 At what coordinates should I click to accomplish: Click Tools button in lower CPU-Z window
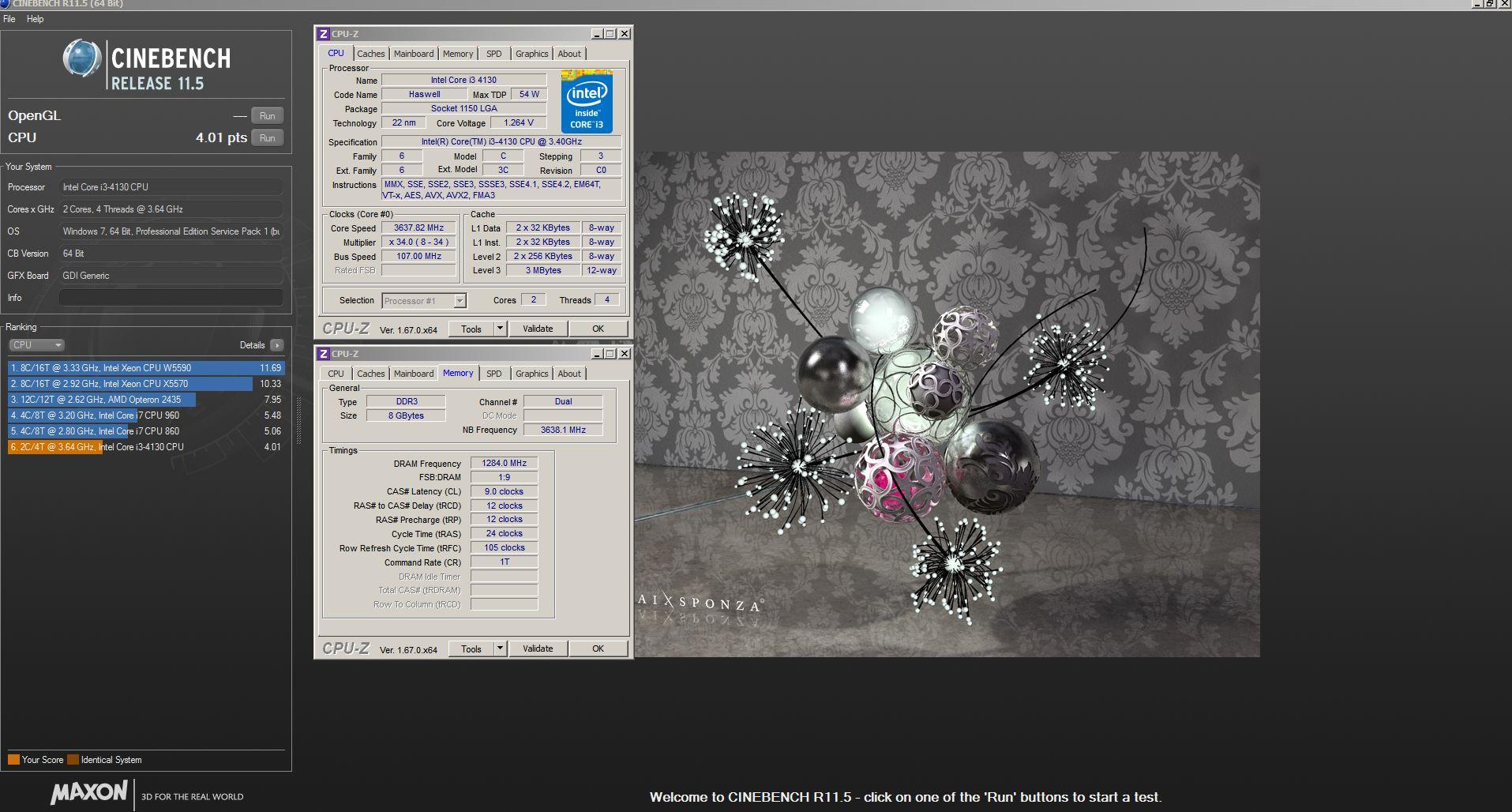[471, 649]
